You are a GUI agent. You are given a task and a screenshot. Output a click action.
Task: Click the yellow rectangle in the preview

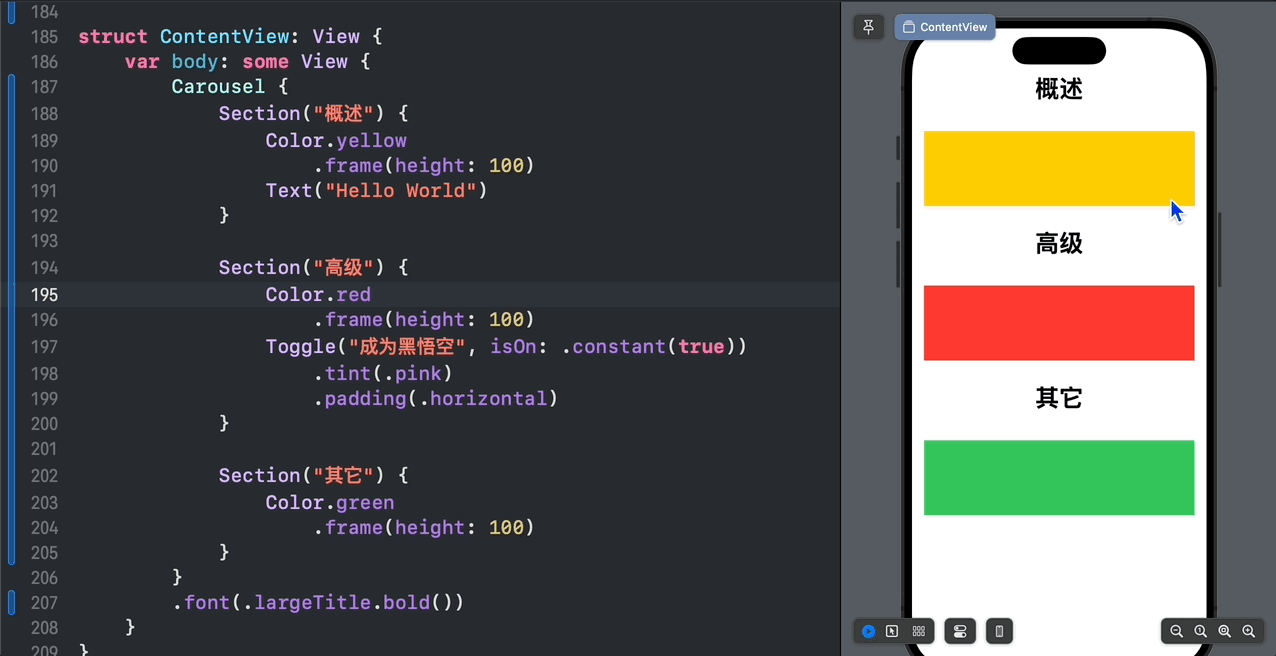(1059, 168)
